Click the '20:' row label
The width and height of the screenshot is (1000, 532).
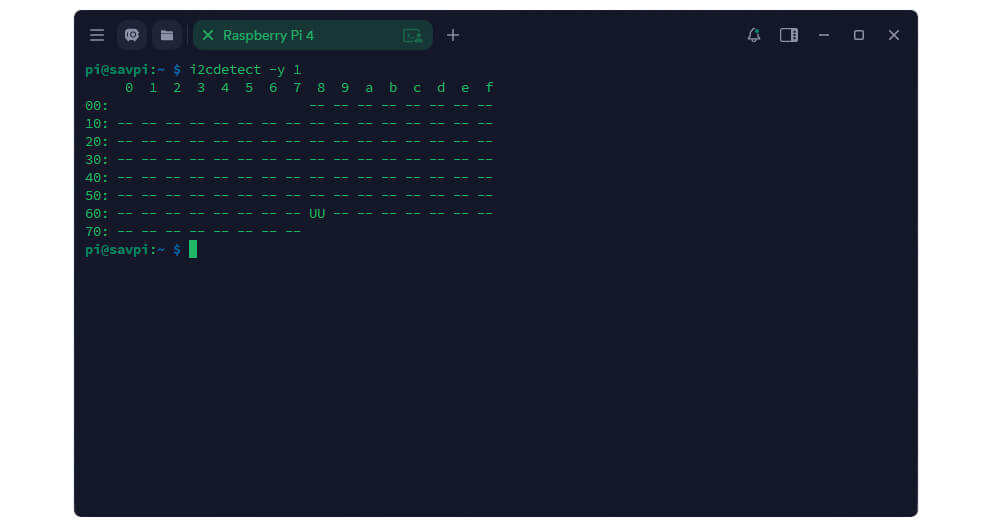tap(97, 142)
